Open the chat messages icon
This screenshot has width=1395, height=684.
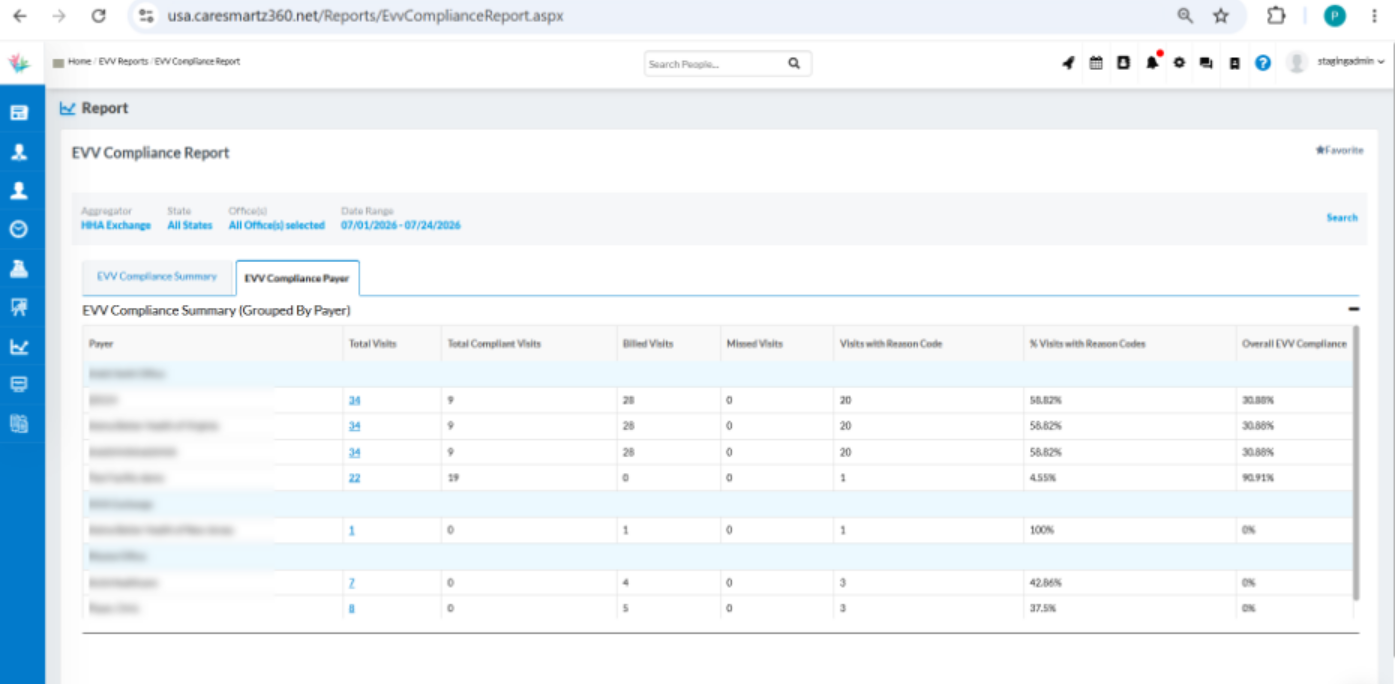[1206, 63]
